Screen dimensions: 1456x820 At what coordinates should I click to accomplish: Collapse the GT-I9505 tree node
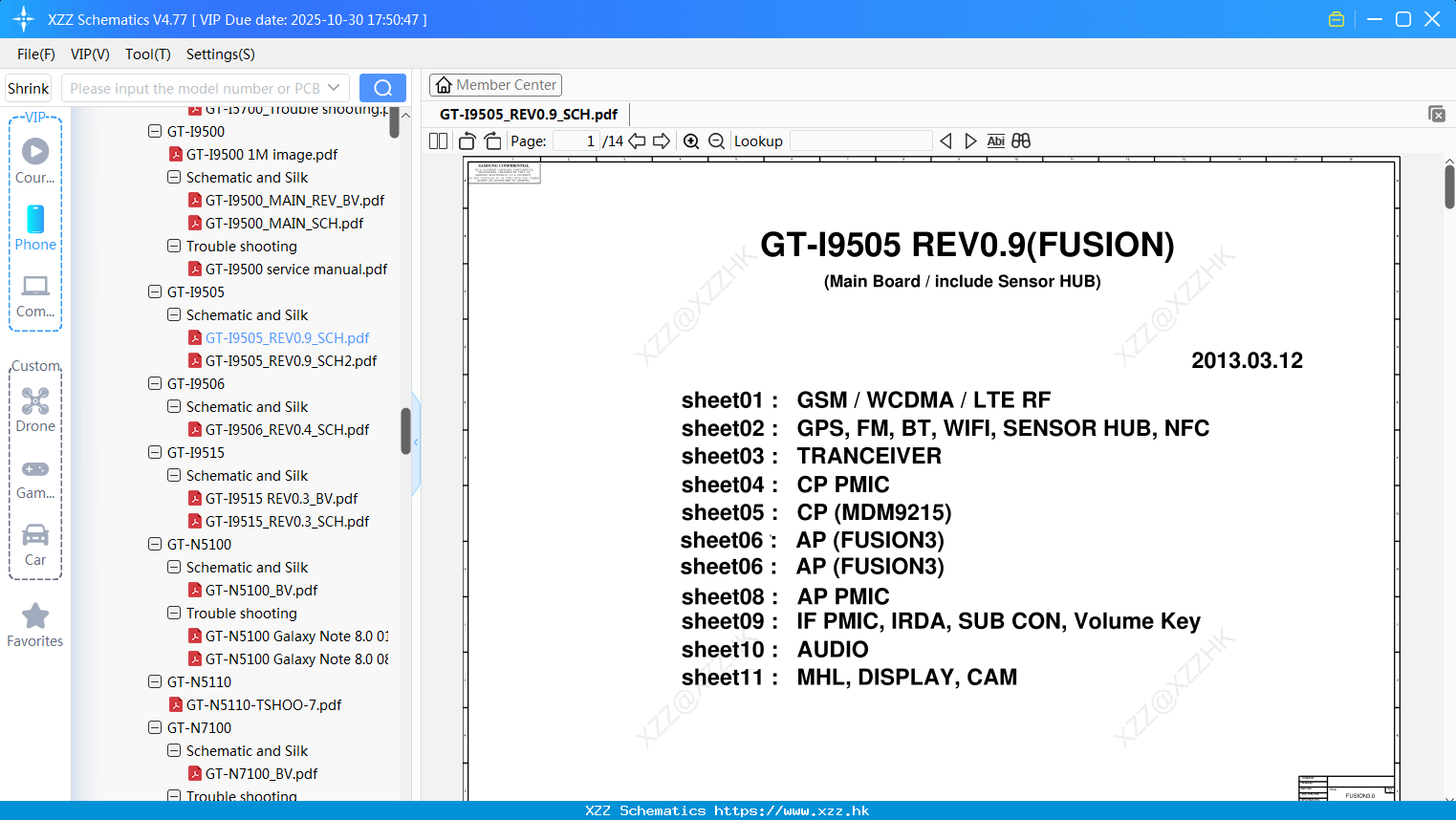155,291
